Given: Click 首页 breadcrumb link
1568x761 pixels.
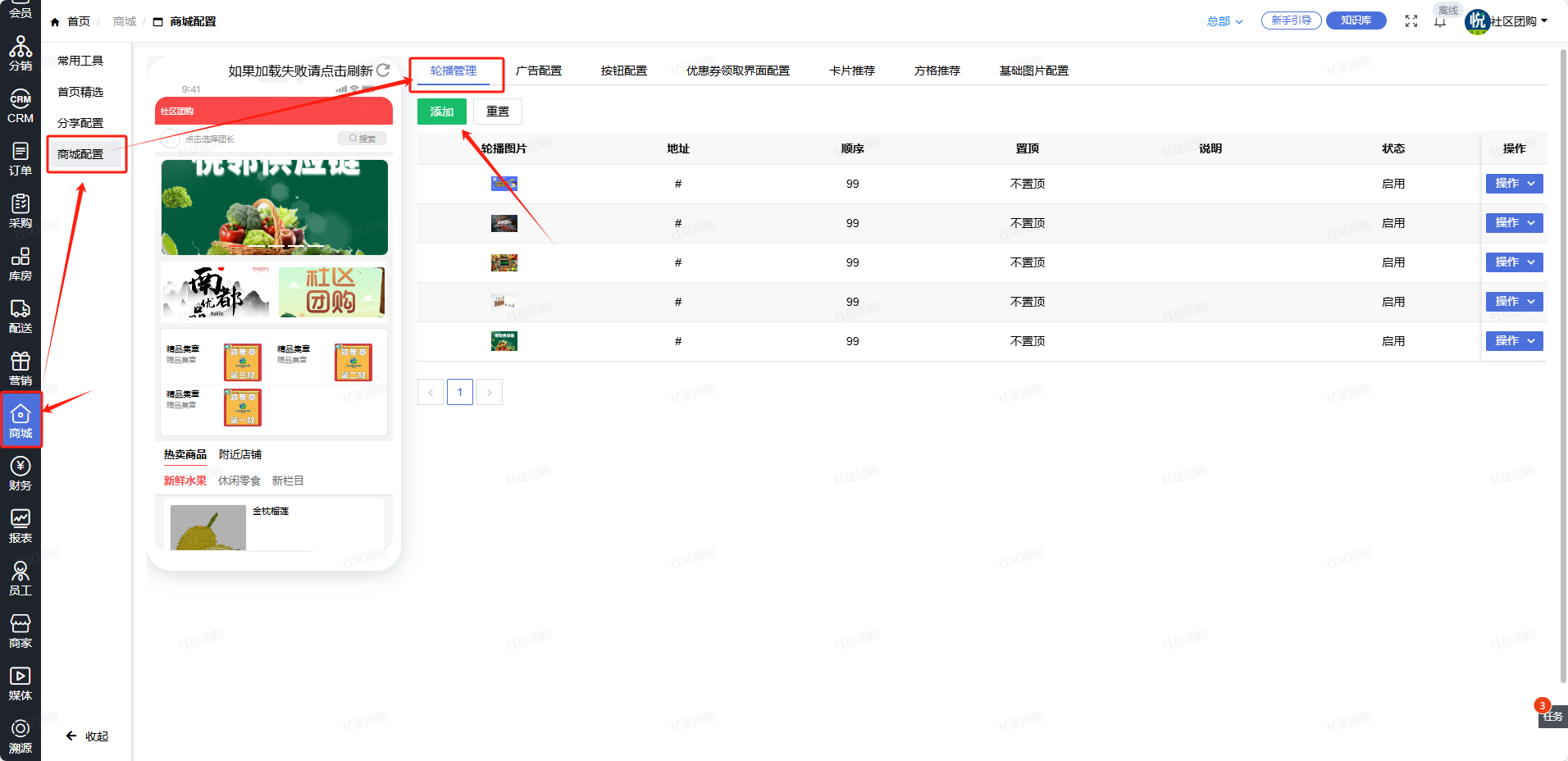Looking at the screenshot, I should tap(79, 22).
